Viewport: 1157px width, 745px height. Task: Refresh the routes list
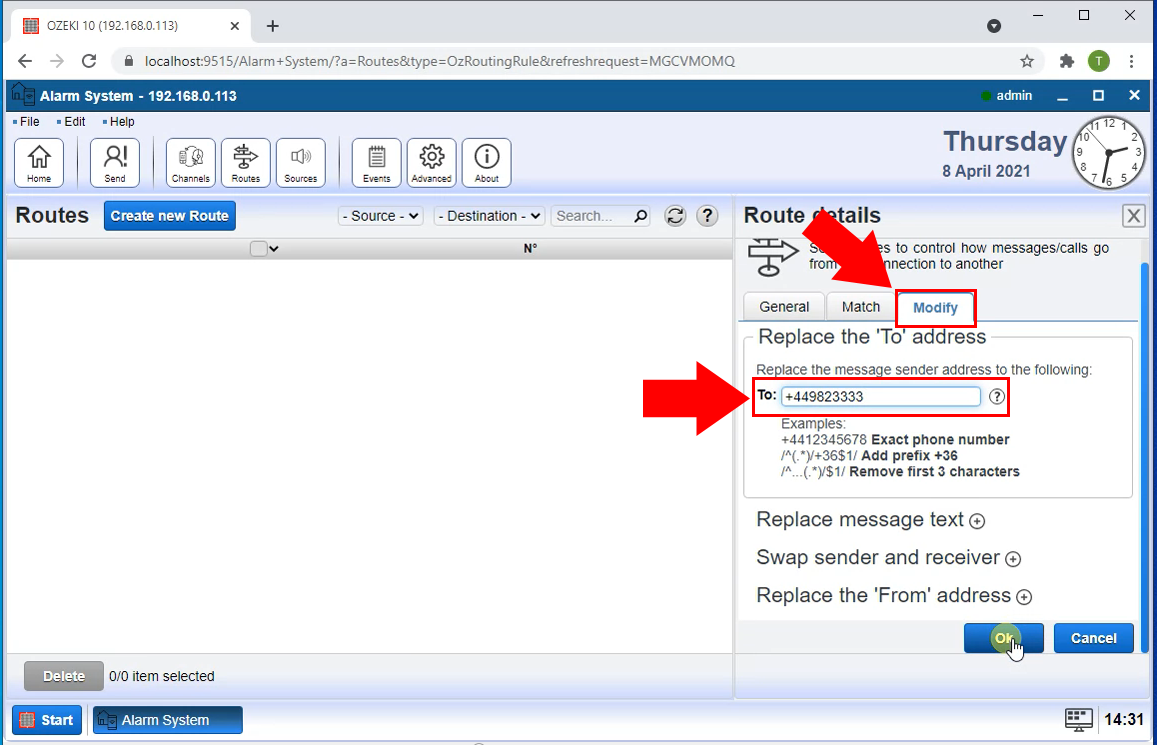tap(675, 215)
